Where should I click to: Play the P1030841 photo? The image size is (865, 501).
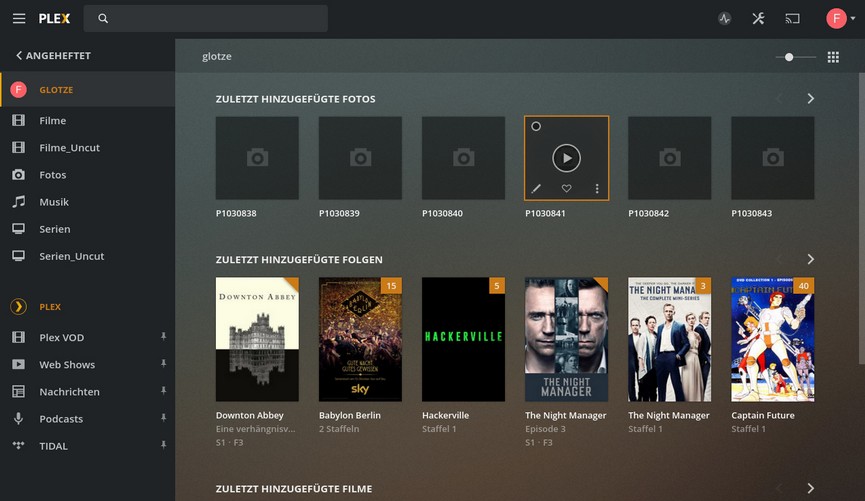pos(567,158)
